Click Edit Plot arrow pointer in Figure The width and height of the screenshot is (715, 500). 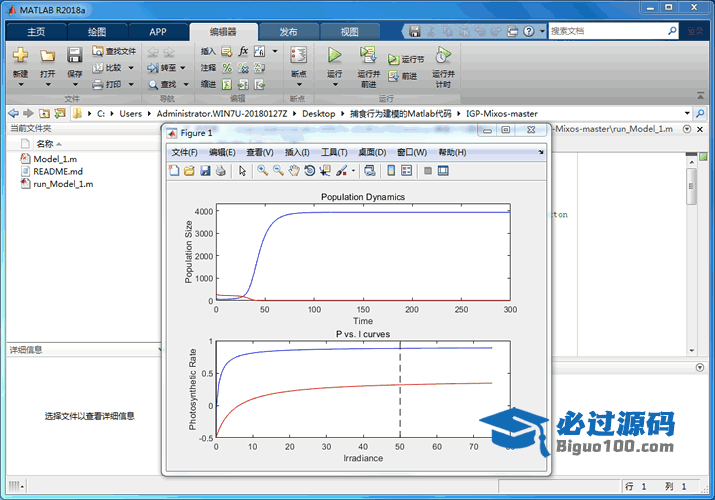click(242, 170)
